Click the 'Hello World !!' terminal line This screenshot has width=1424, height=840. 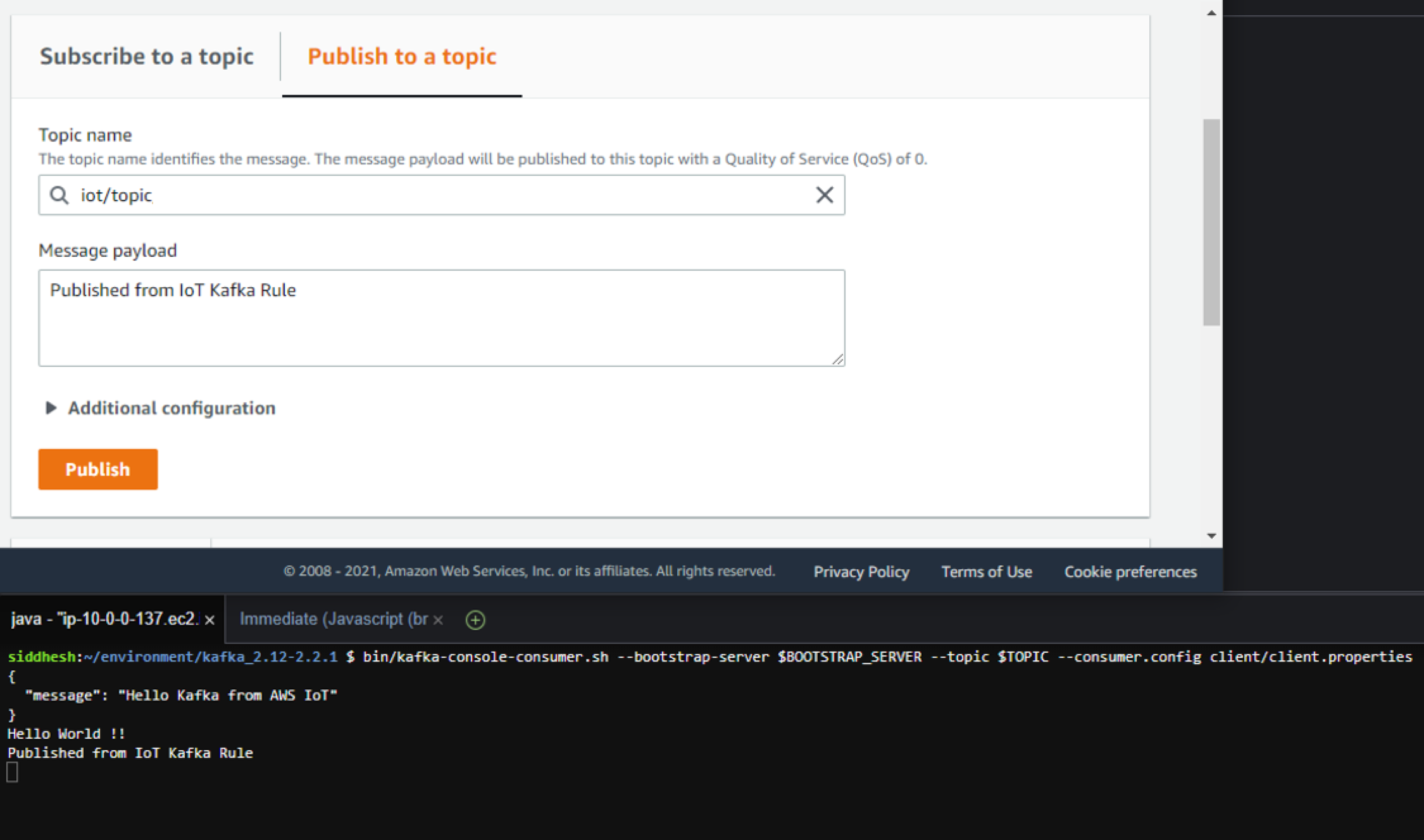tap(66, 734)
